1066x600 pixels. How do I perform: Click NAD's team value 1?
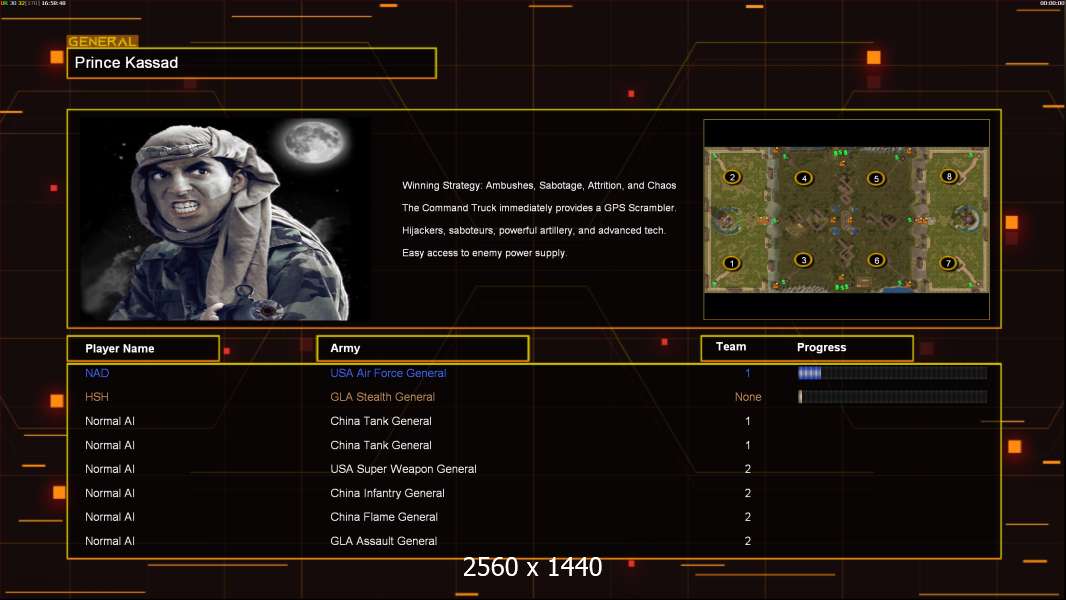pyautogui.click(x=748, y=373)
